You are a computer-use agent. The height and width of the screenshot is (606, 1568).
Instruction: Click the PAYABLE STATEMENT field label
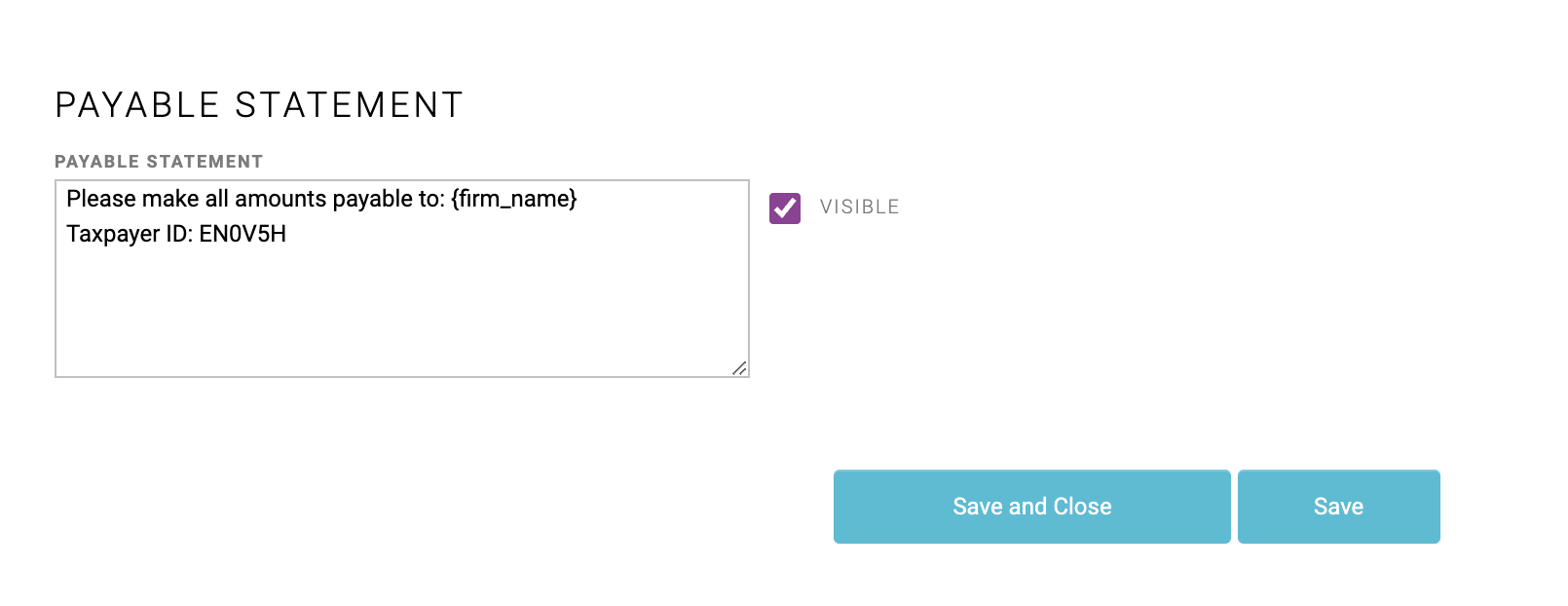pos(160,161)
